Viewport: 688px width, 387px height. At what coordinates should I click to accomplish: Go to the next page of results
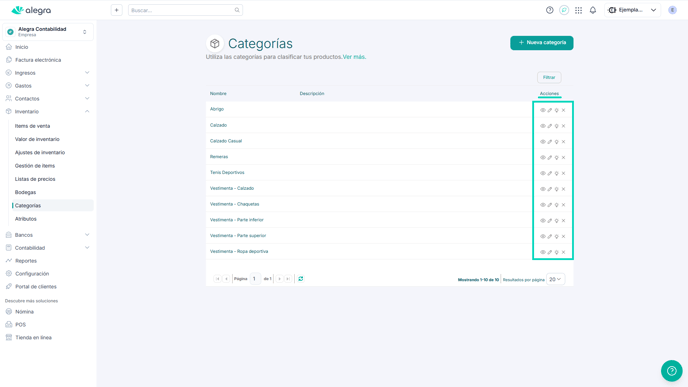[x=279, y=279]
